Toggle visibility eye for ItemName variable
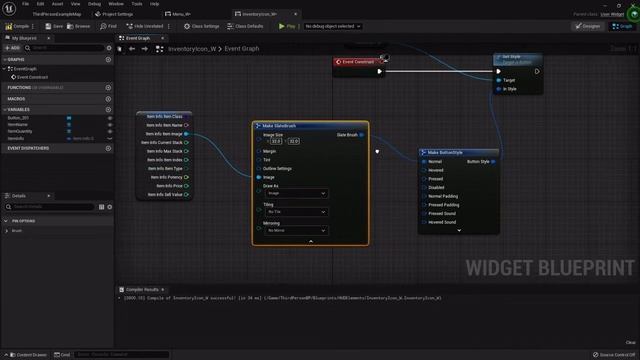 (x=109, y=124)
